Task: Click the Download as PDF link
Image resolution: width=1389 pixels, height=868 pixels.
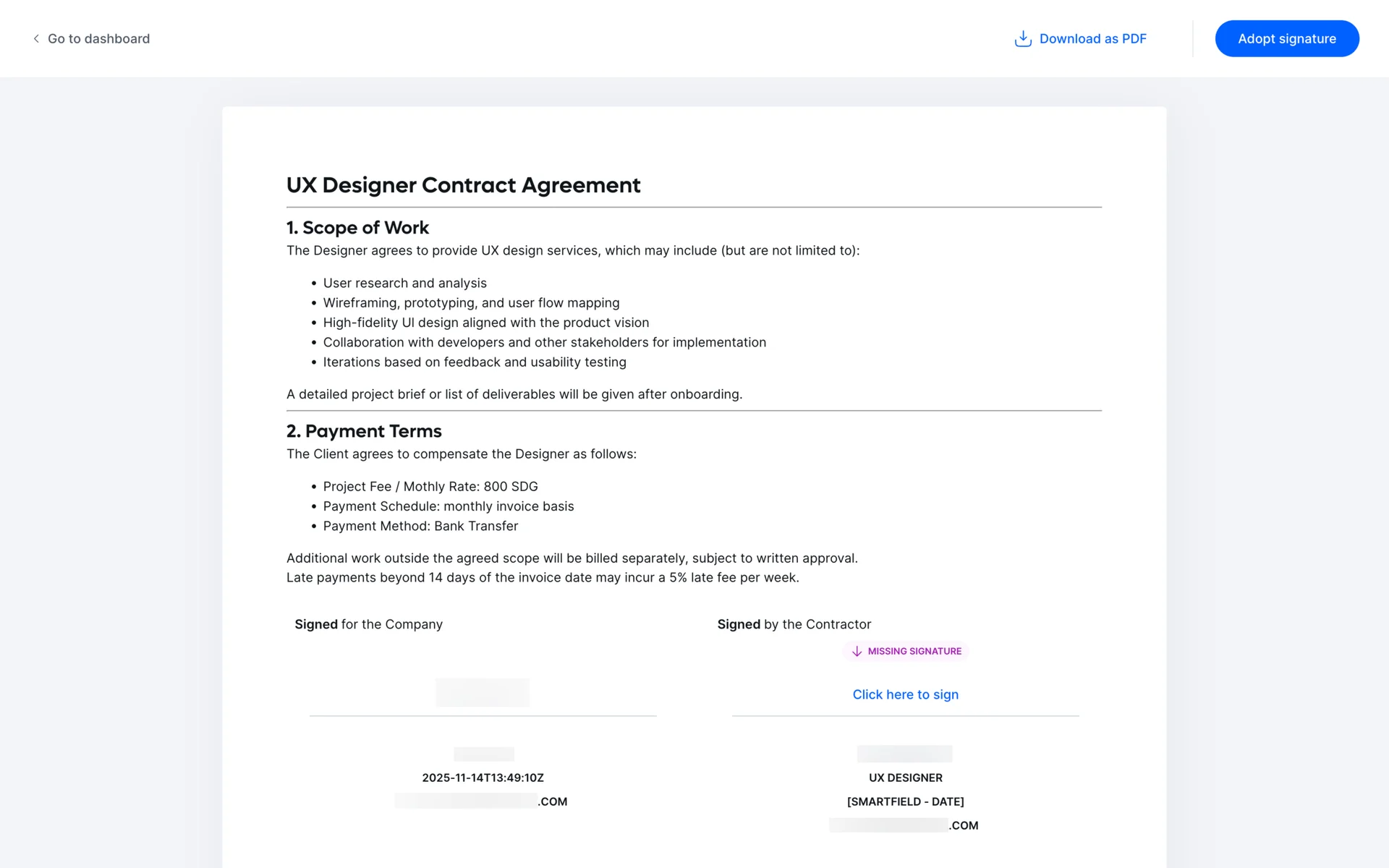Action: coord(1092,38)
